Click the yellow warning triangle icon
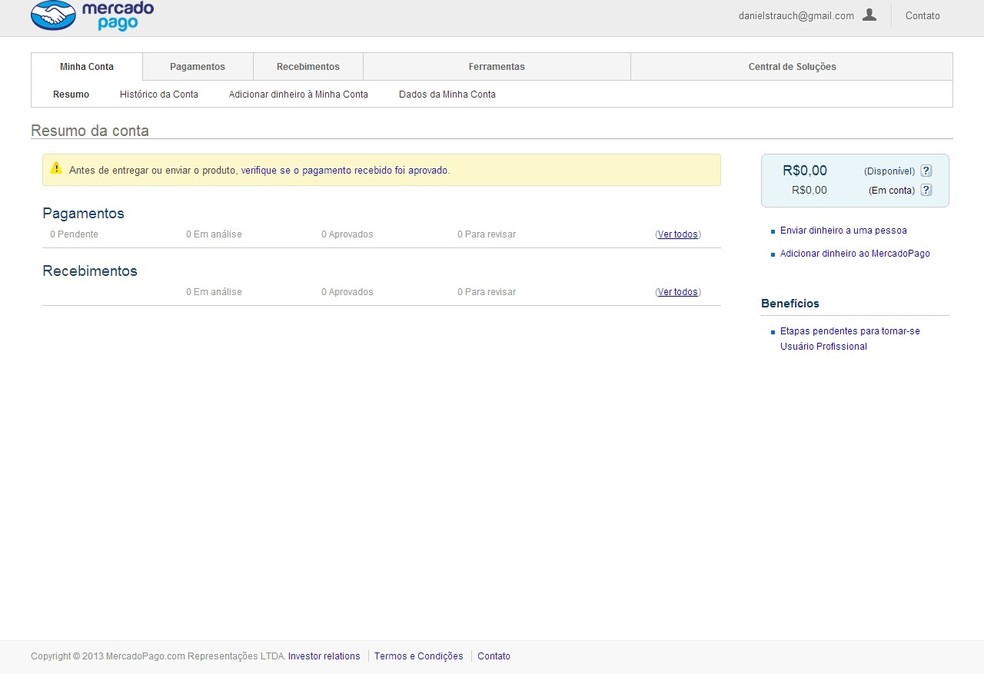This screenshot has height=674, width=984. [56, 168]
